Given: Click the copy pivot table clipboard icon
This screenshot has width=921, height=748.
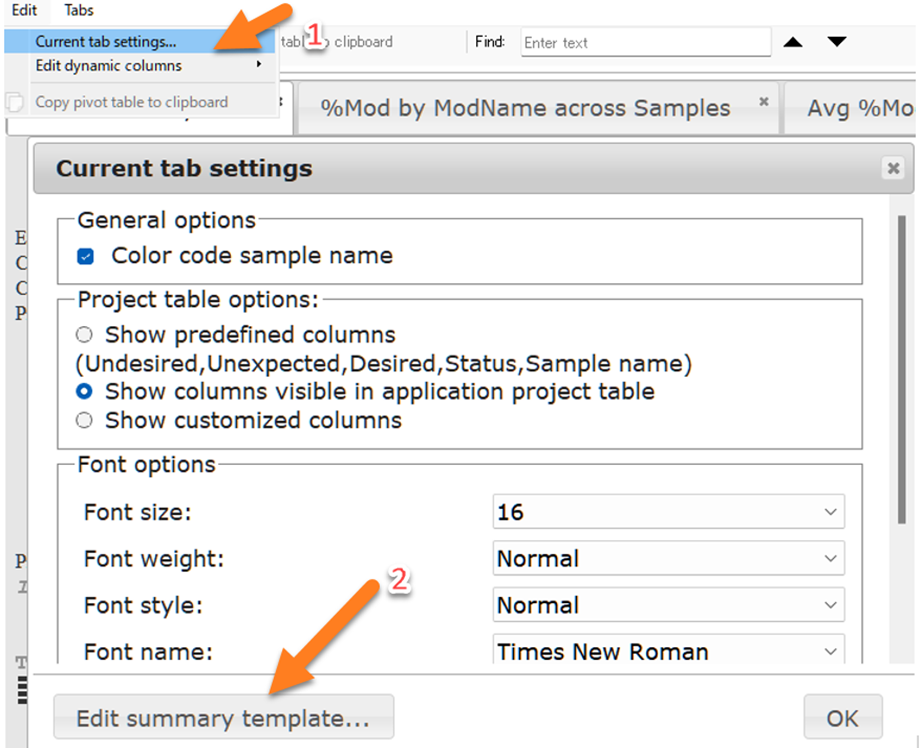Looking at the screenshot, I should [14, 102].
